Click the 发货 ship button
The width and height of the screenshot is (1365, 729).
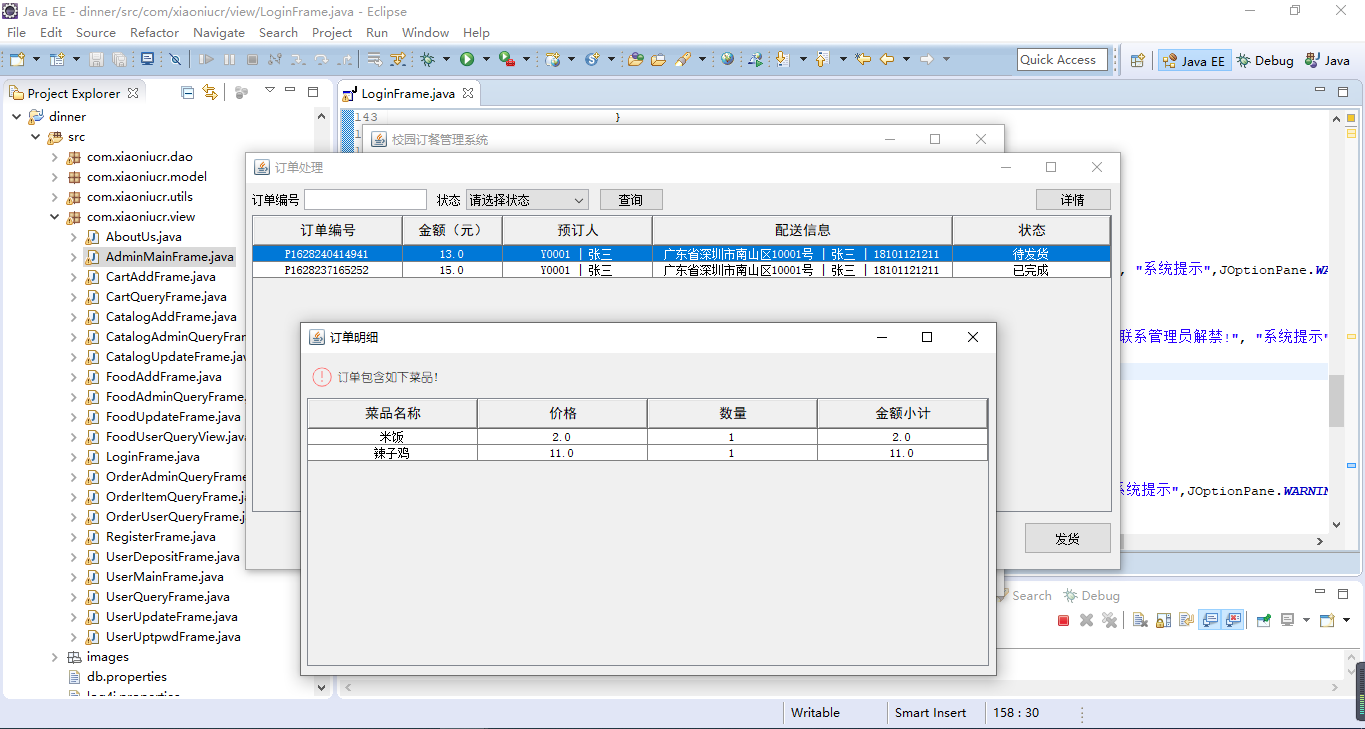point(1067,538)
